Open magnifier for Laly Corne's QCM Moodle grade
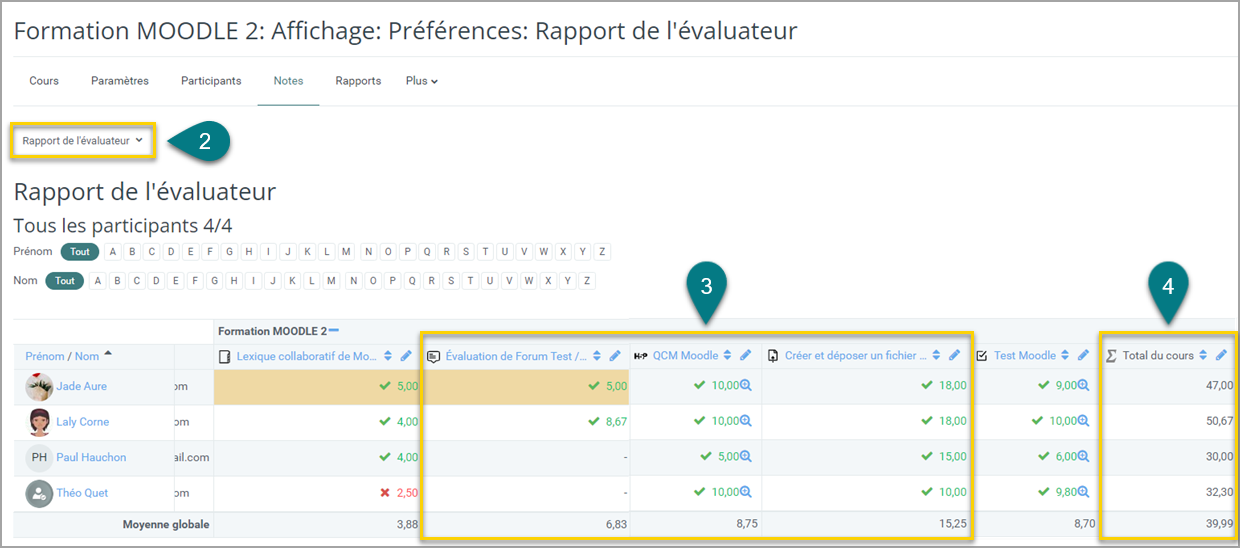1240x548 pixels. coord(746,421)
